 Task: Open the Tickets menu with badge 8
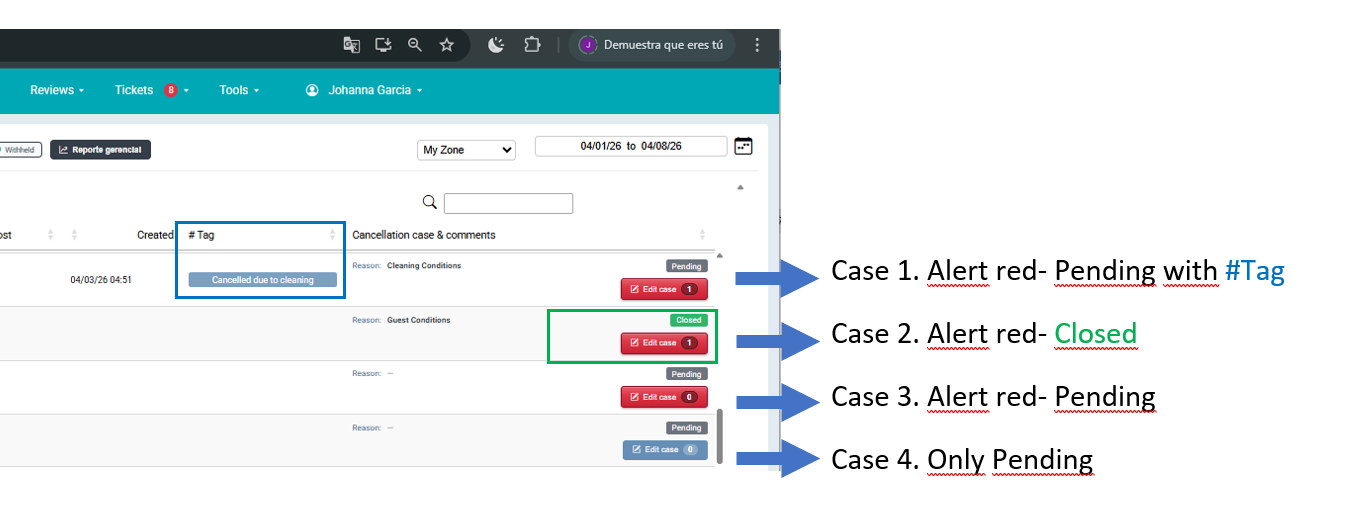tap(151, 90)
